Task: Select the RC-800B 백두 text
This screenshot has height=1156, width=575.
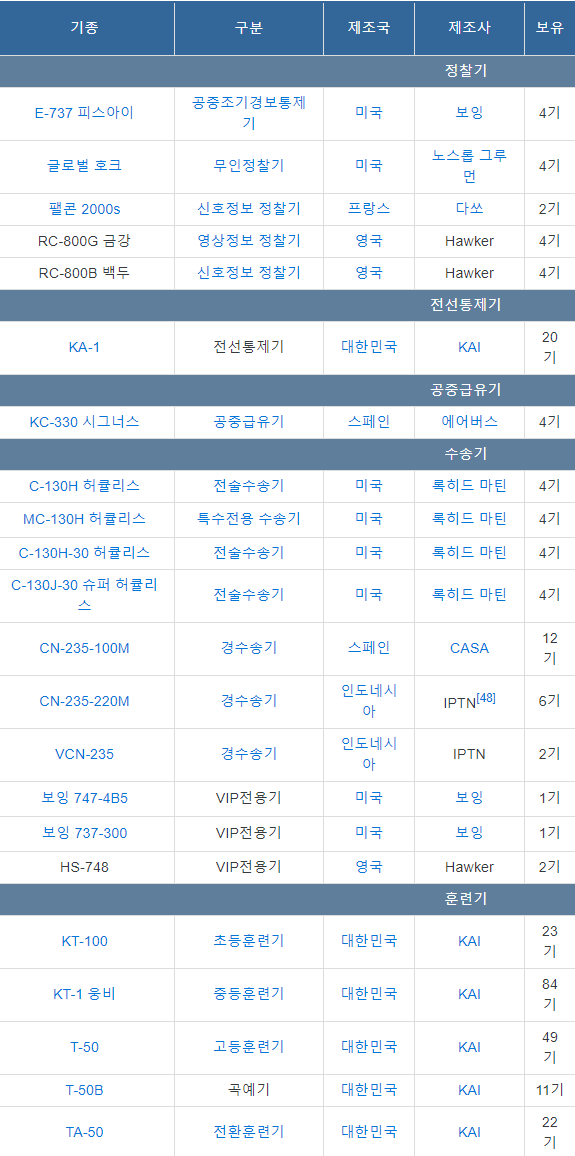Action: pos(84,273)
